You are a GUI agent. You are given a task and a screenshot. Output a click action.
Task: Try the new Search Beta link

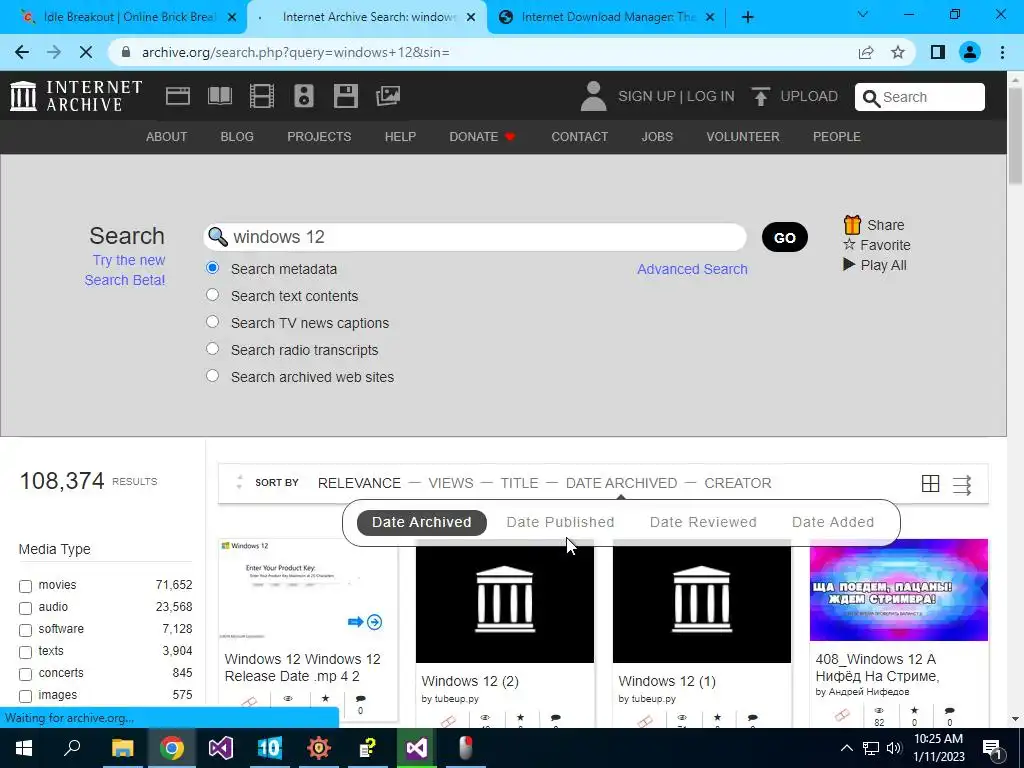pos(125,270)
